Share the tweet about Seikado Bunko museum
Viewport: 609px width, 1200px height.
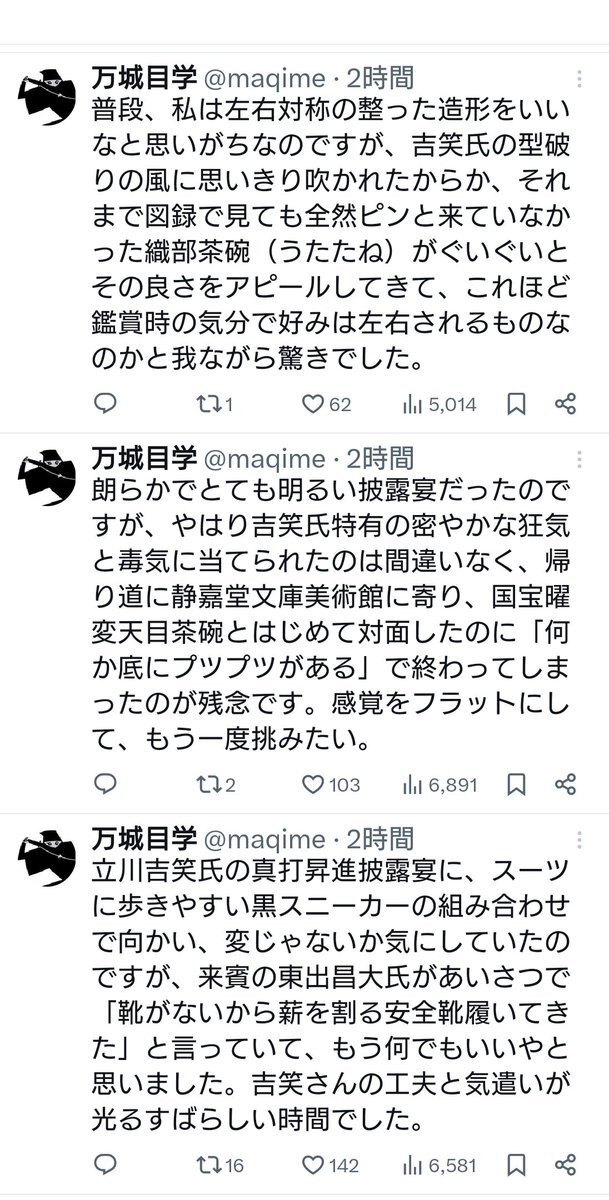coord(565,784)
